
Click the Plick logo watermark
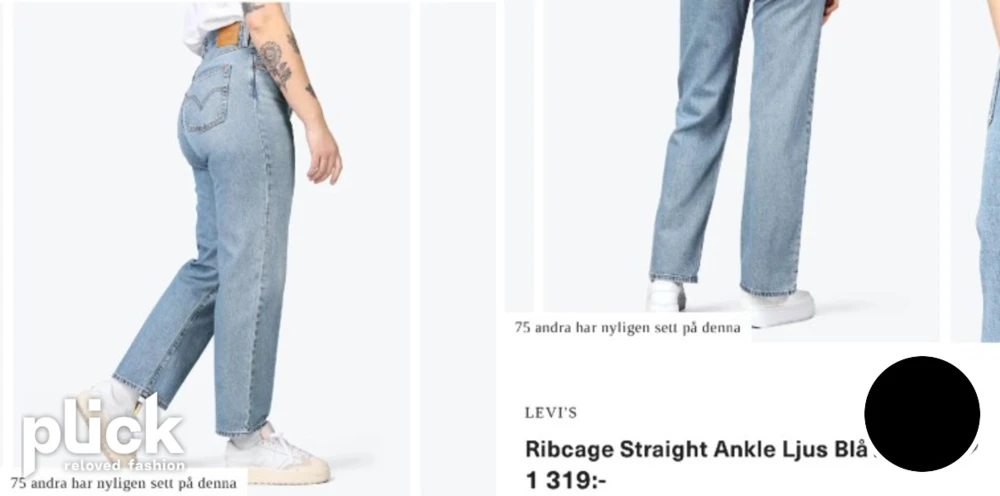(x=103, y=433)
